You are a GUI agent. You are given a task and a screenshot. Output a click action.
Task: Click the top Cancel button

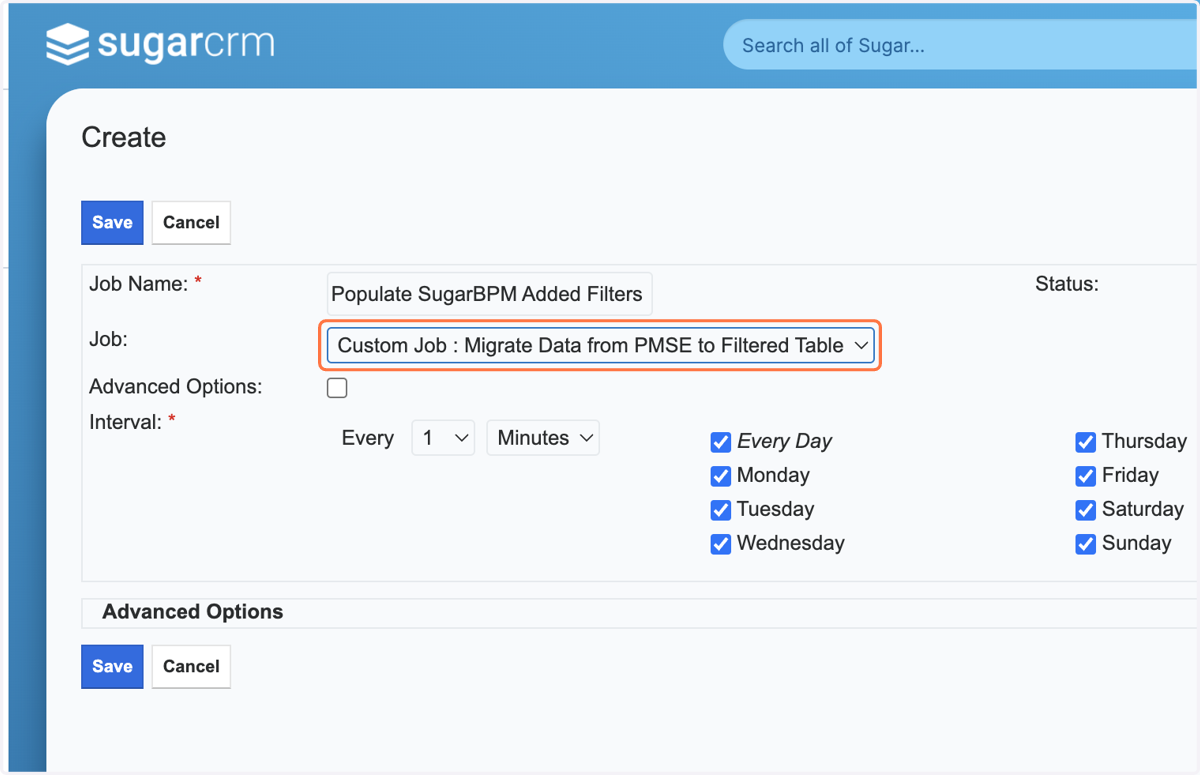(x=191, y=222)
